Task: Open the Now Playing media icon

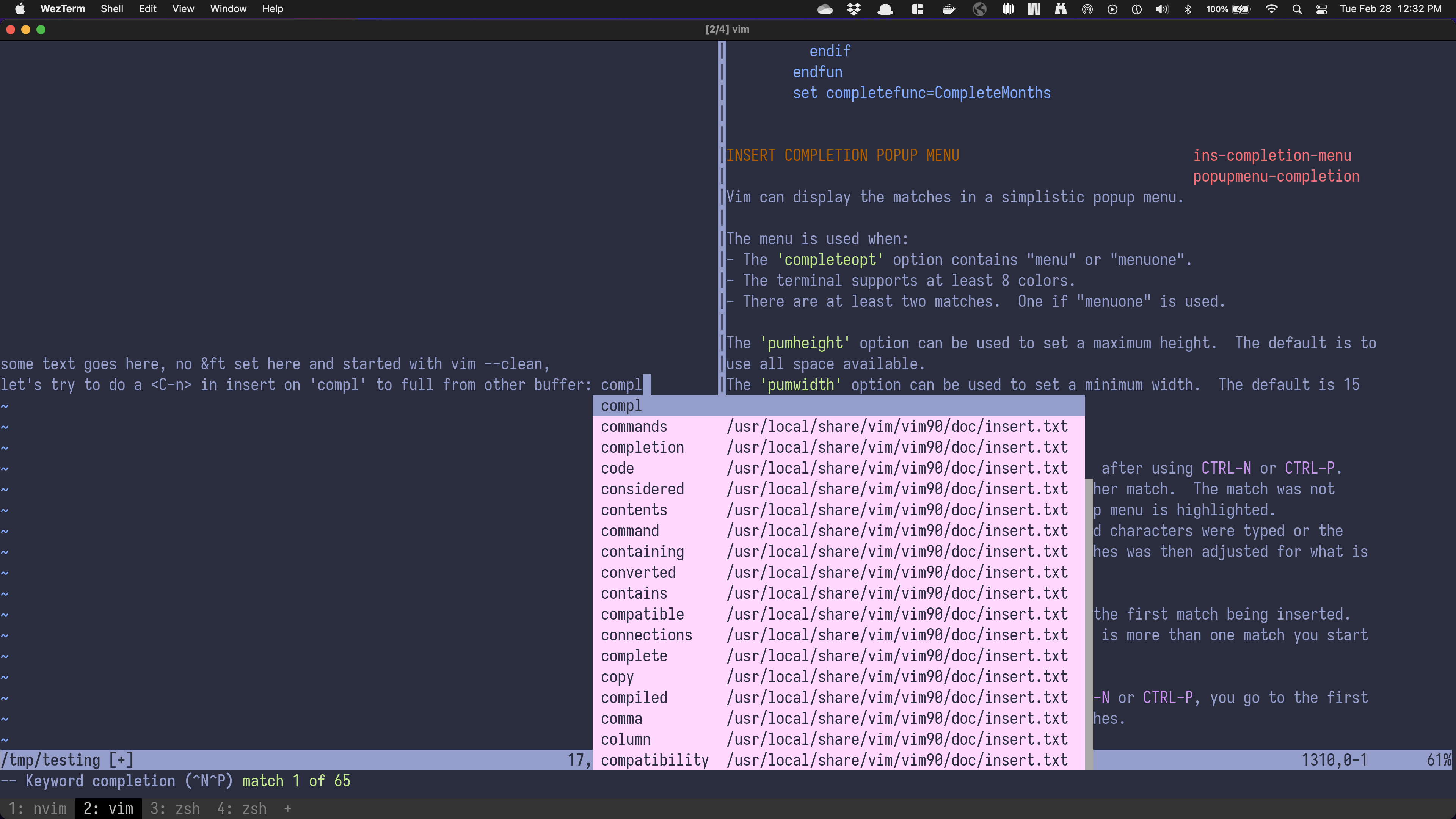Action: (1112, 9)
